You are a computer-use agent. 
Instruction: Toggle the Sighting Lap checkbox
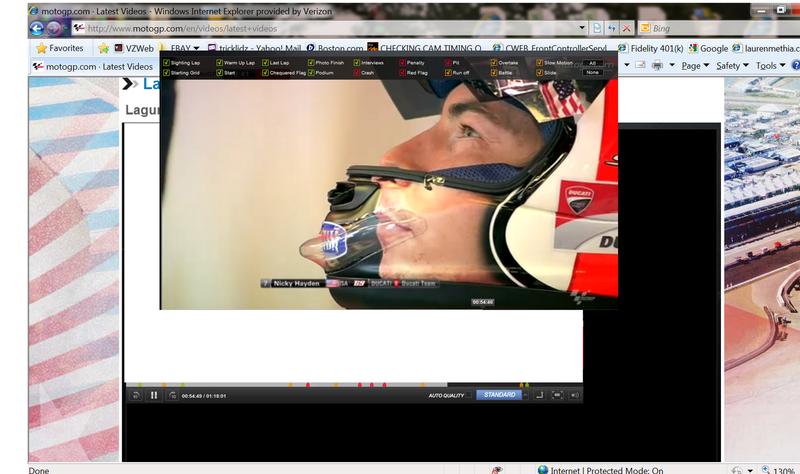click(166, 63)
